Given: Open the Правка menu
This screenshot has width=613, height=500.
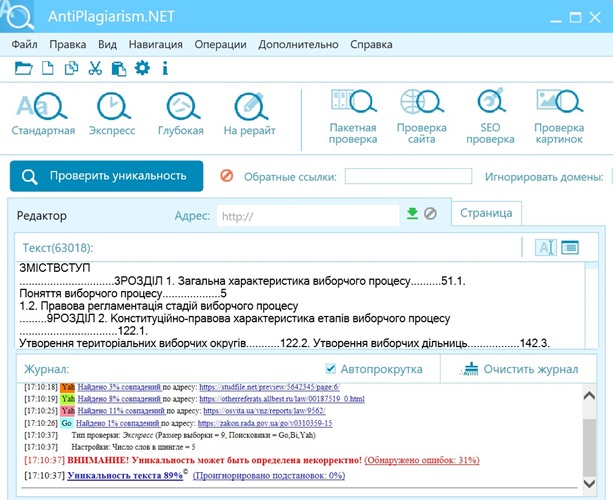Looking at the screenshot, I should (x=68, y=45).
